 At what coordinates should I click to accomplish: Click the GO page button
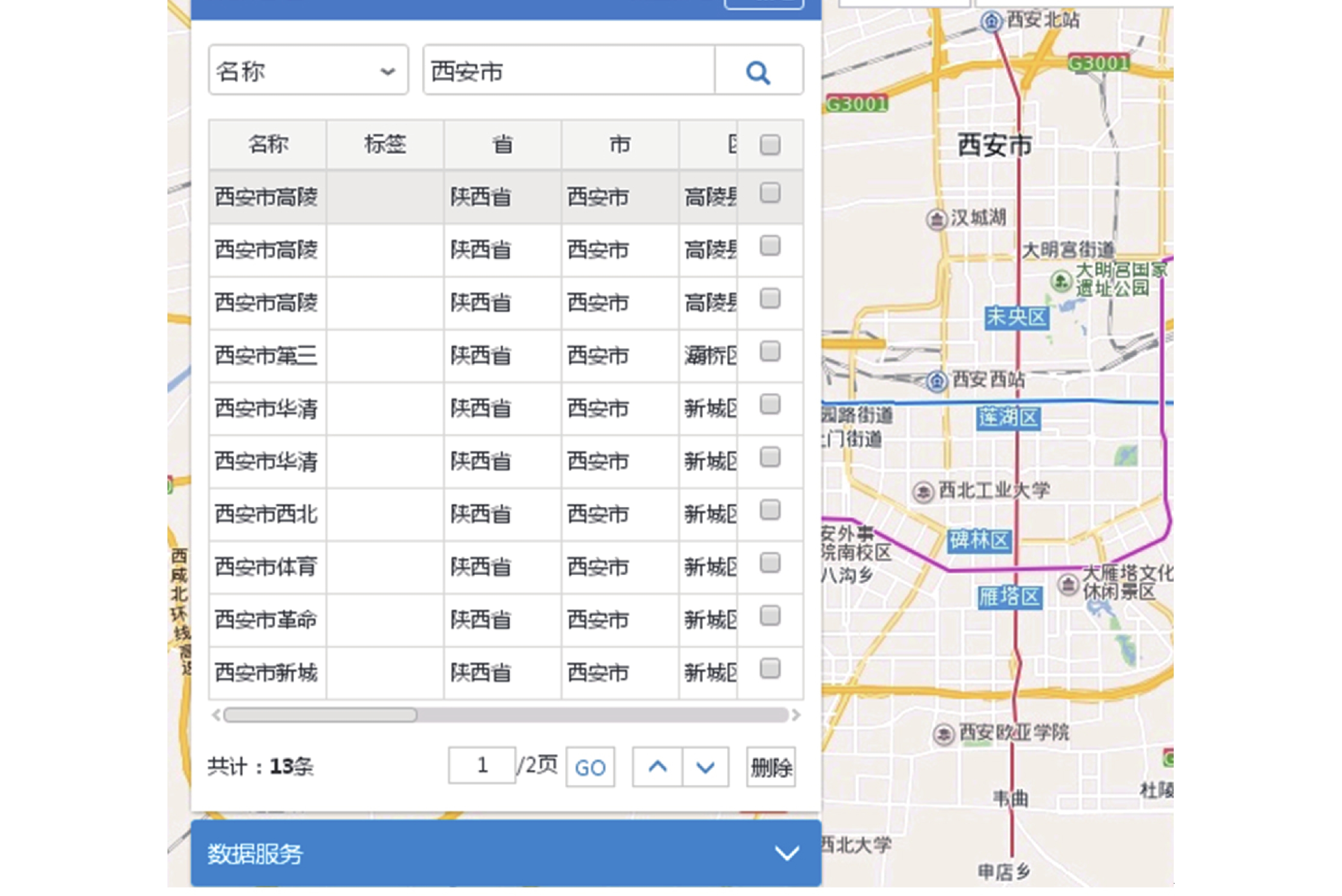(590, 767)
